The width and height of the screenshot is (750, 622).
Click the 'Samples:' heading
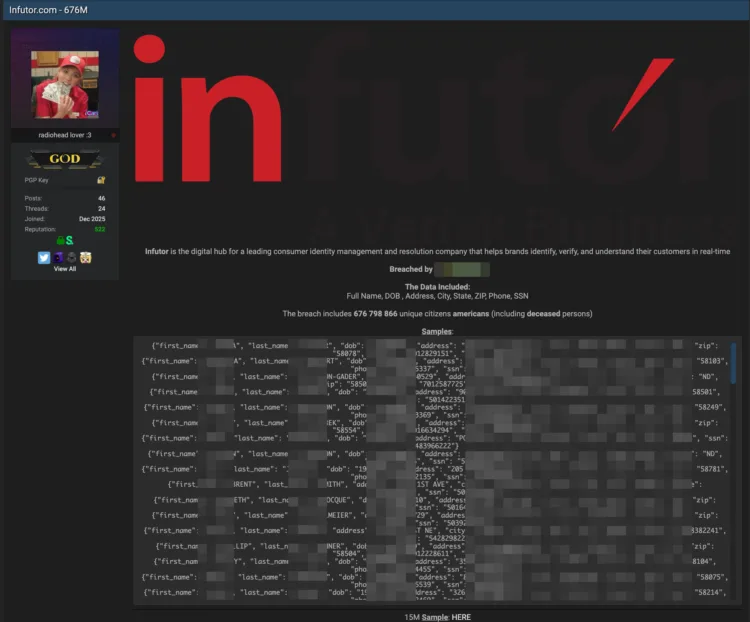(x=437, y=331)
